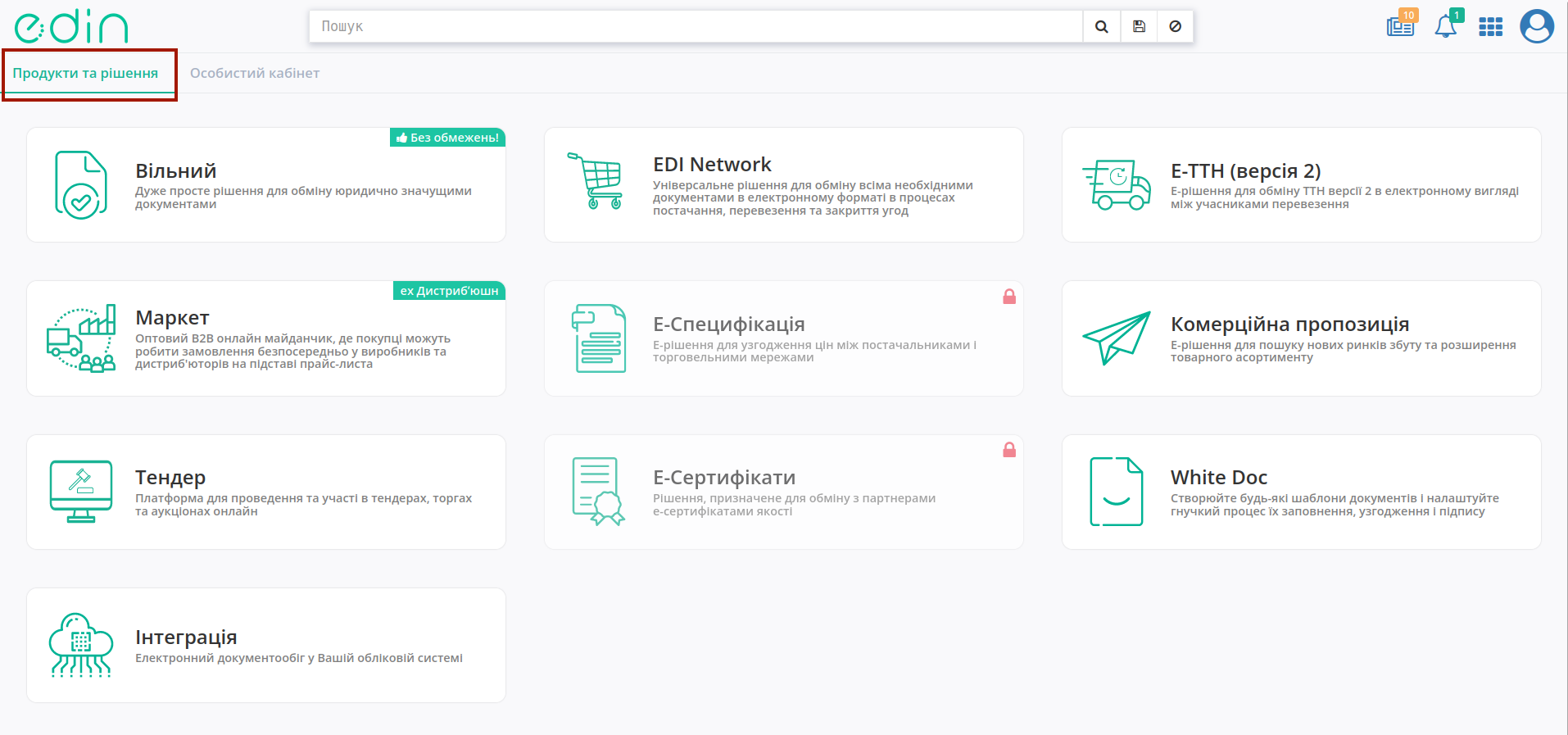Viewport: 1568px width, 735px height.
Task: Click the Маркет factory and truck icon
Action: (81, 338)
